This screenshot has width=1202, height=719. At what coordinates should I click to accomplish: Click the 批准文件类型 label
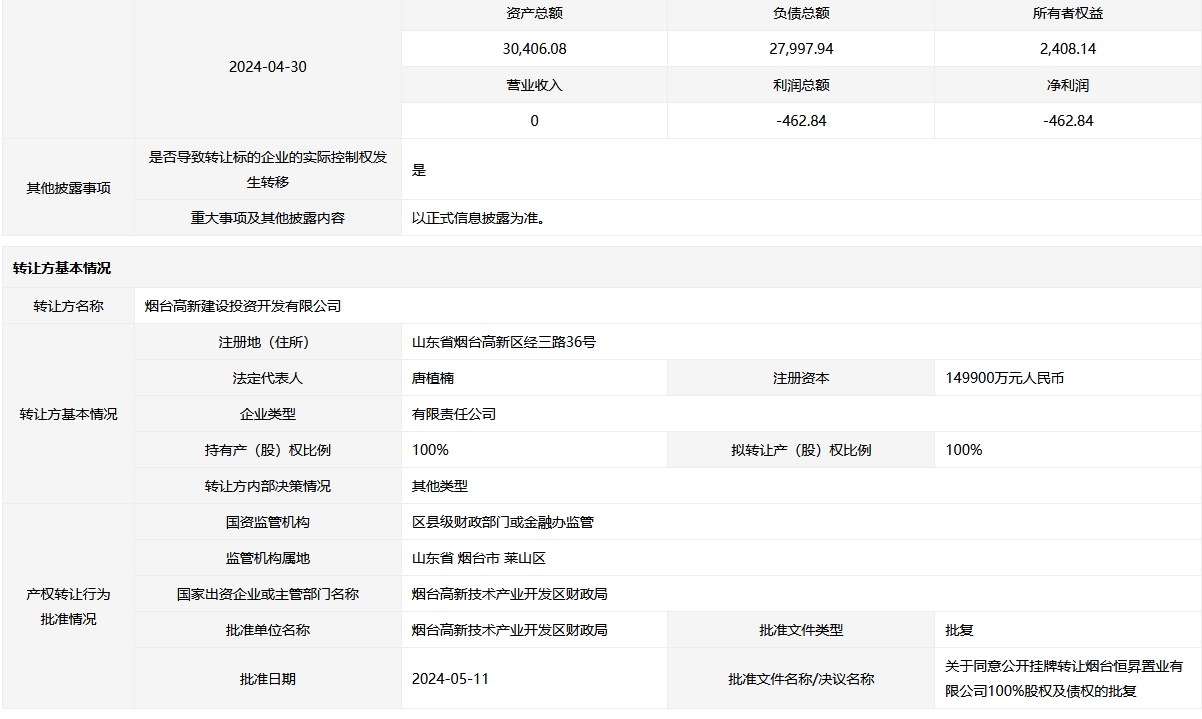[801, 630]
